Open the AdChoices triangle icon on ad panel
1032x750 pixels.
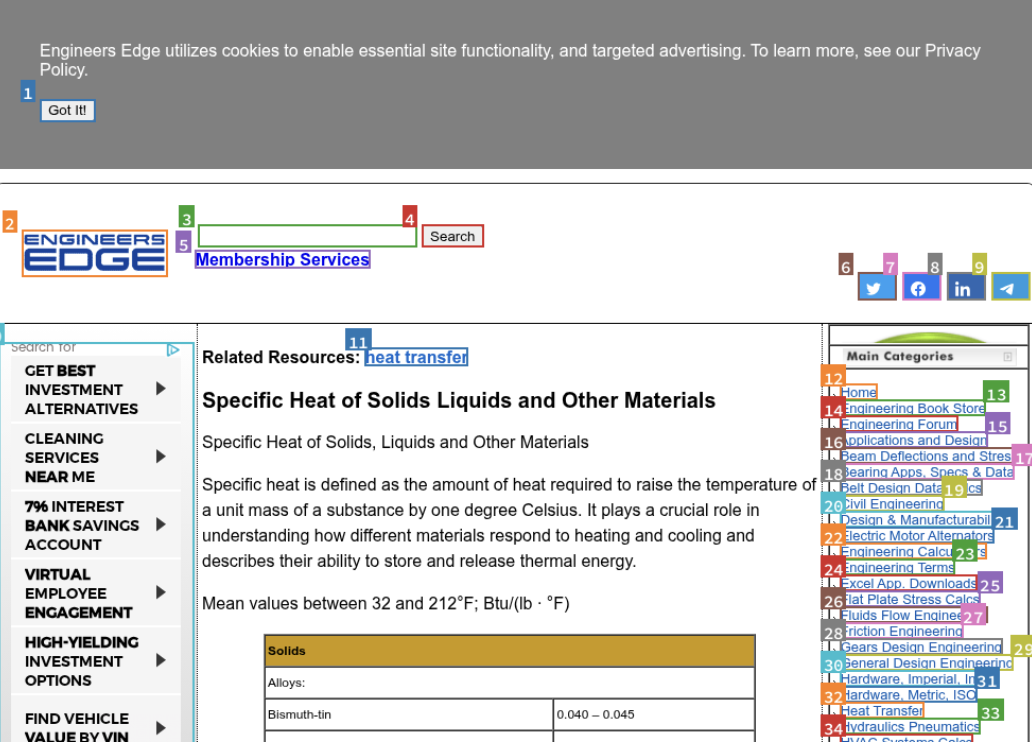(173, 349)
